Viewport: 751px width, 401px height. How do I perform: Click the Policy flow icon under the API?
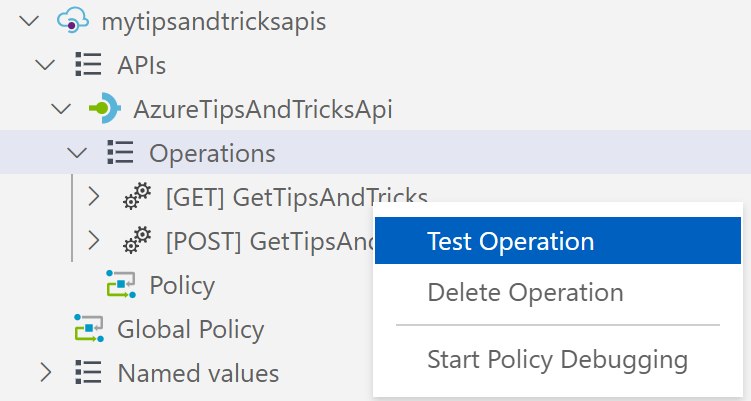[x=121, y=284]
